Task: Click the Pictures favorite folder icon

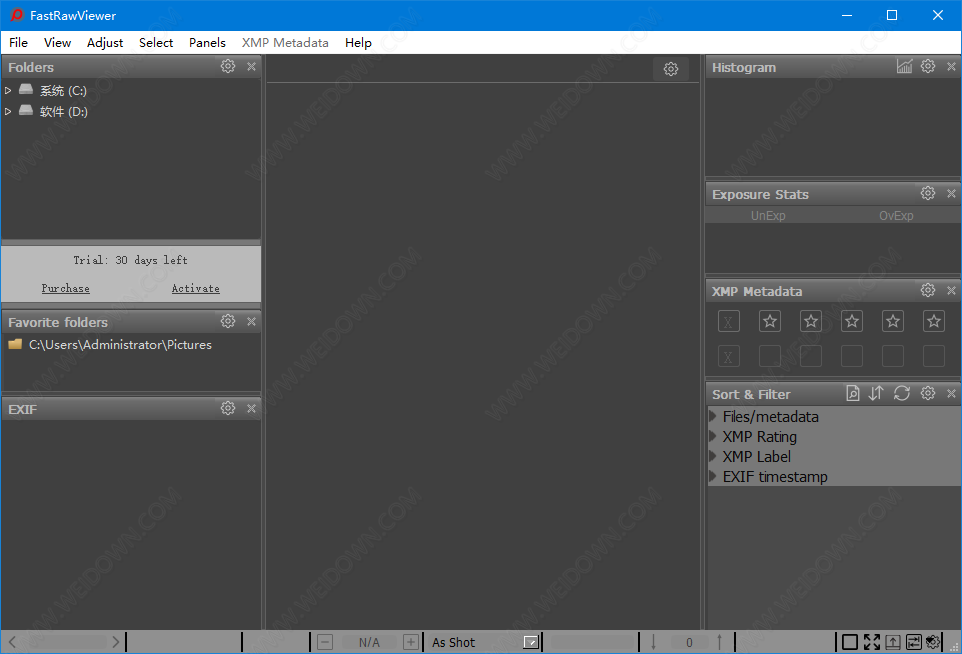Action: [x=15, y=344]
